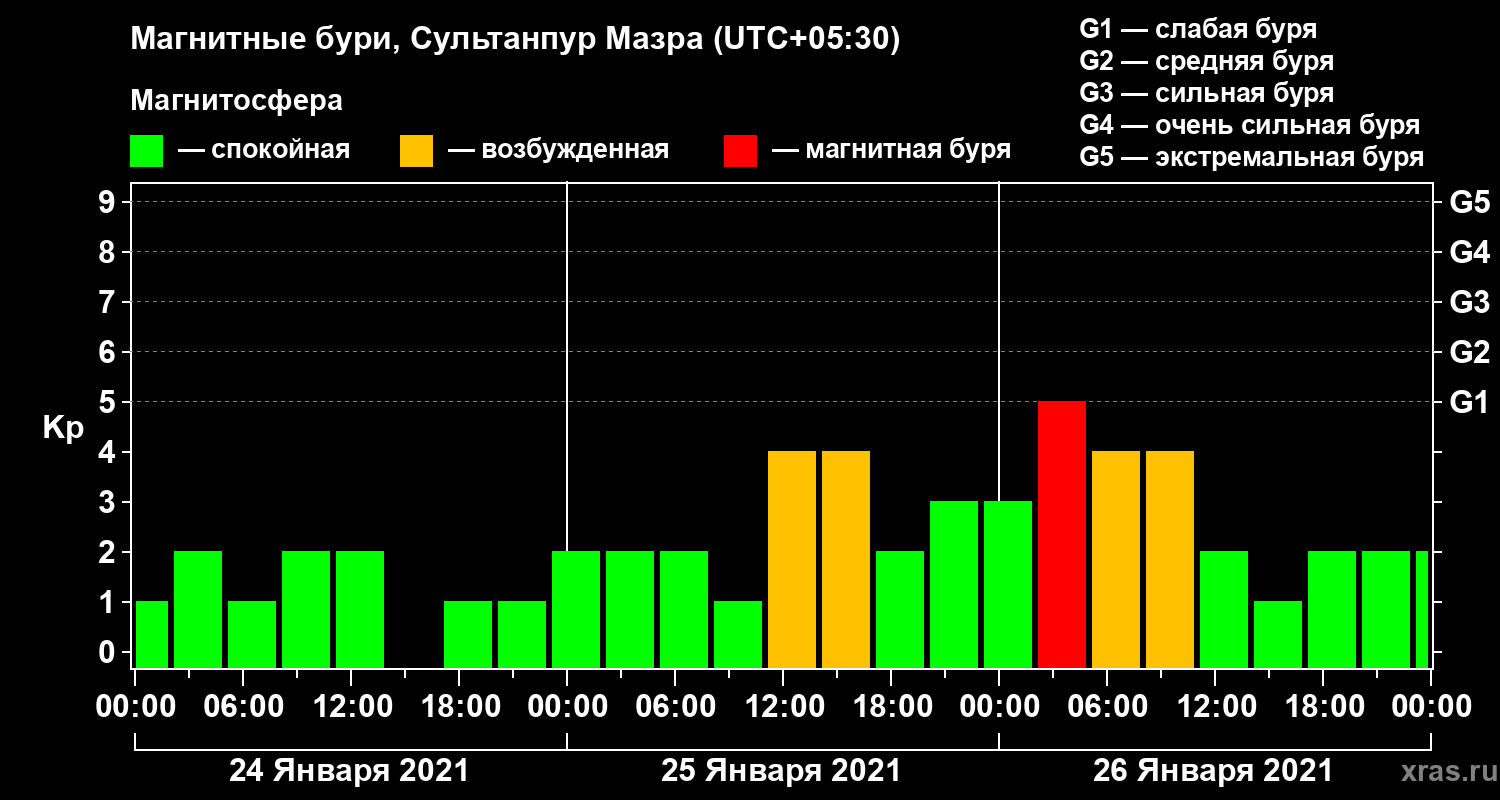
Task: Select the "G3 — сильная буря" line
Action: (x=1207, y=93)
